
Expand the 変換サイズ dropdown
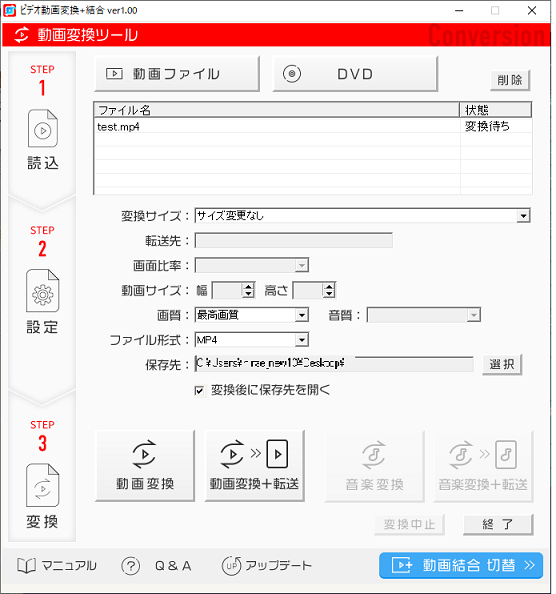pos(523,216)
